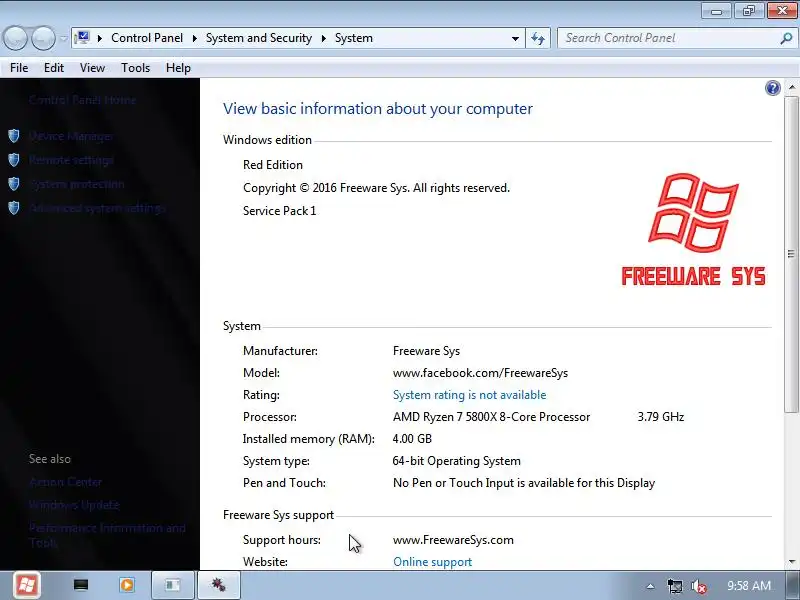The height and width of the screenshot is (600, 800).
Task: Open the black monitor icon on the taskbar
Action: click(81, 585)
